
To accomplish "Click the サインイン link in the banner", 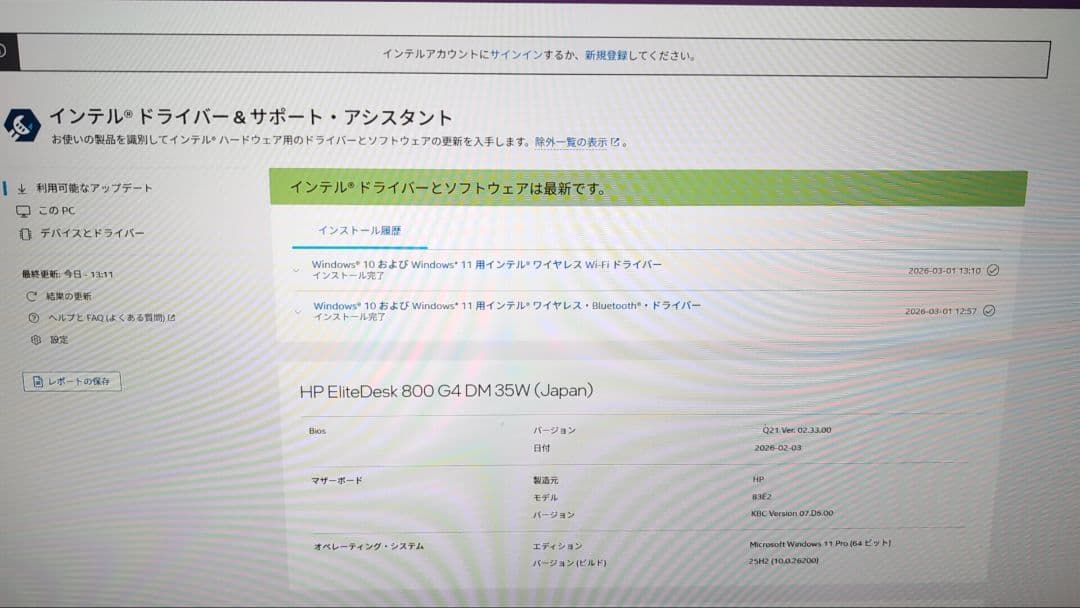I will pyautogui.click(x=516, y=54).
